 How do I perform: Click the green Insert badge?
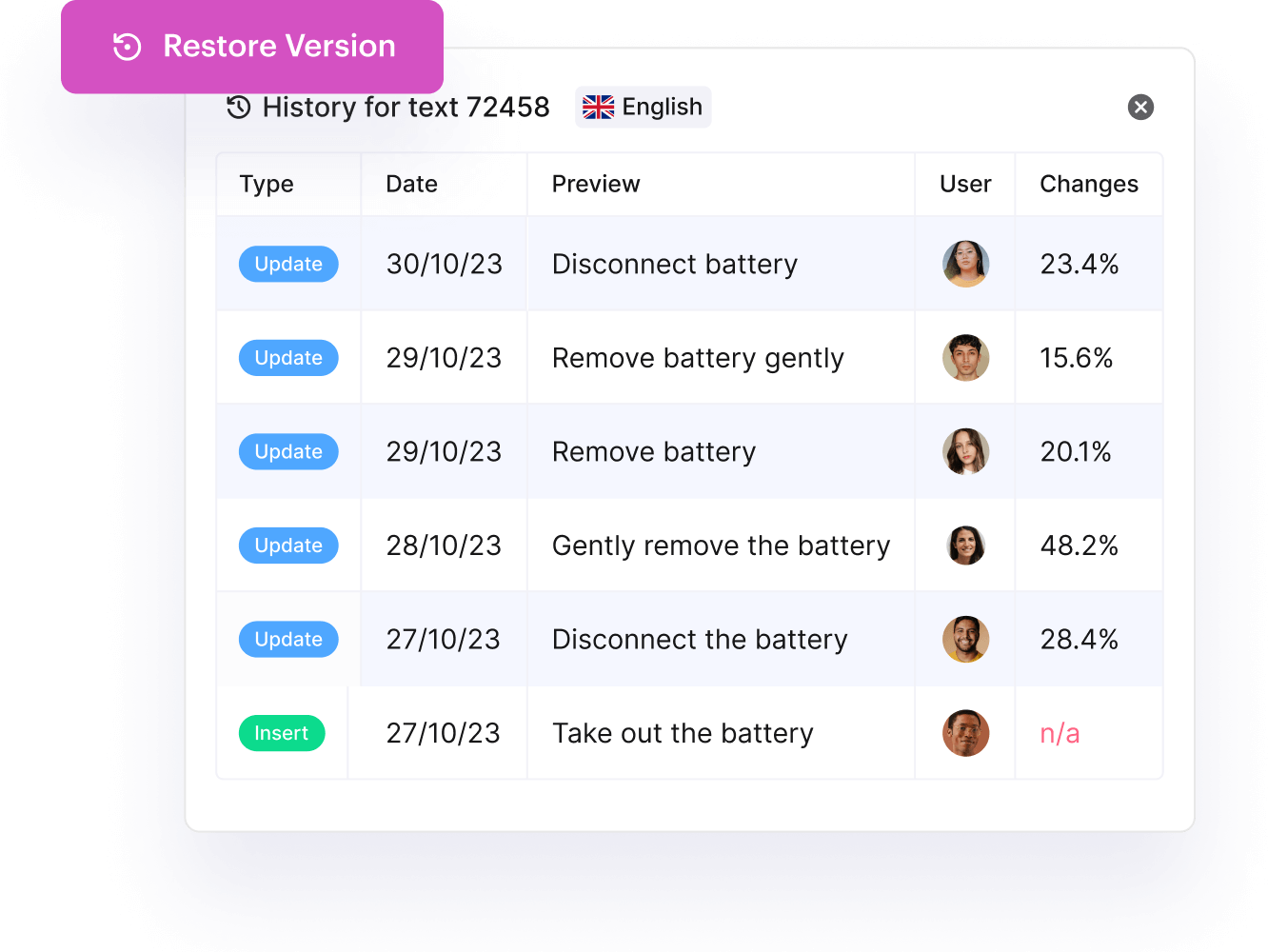[x=282, y=733]
